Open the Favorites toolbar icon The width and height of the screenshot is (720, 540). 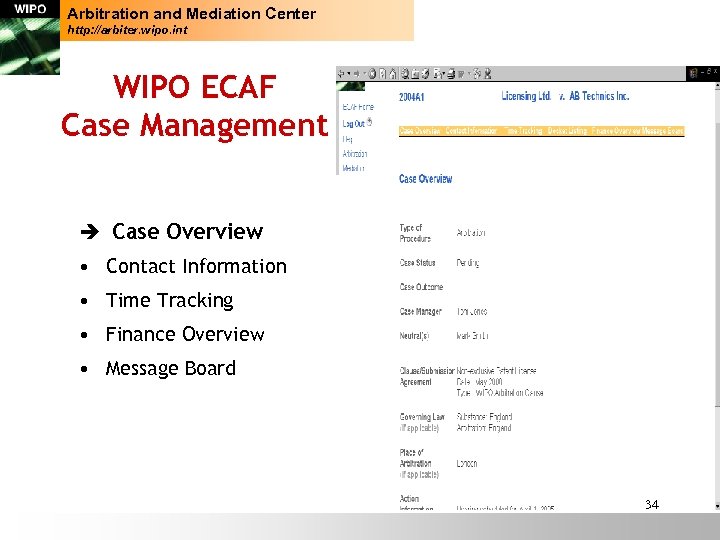(x=415, y=73)
